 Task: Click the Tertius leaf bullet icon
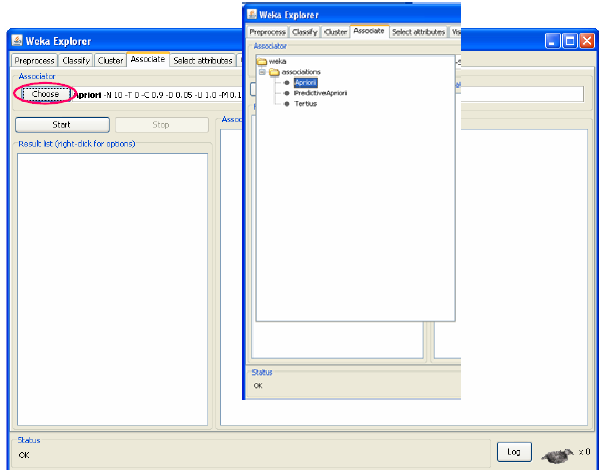287,104
